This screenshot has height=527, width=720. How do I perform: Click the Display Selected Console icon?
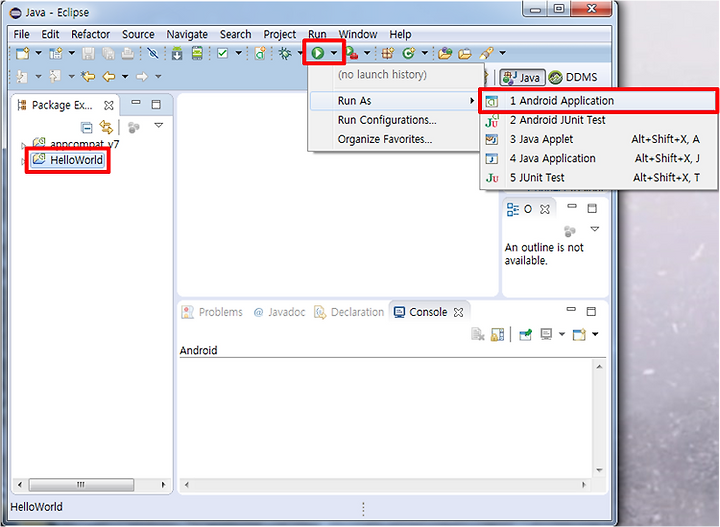[x=546, y=335]
